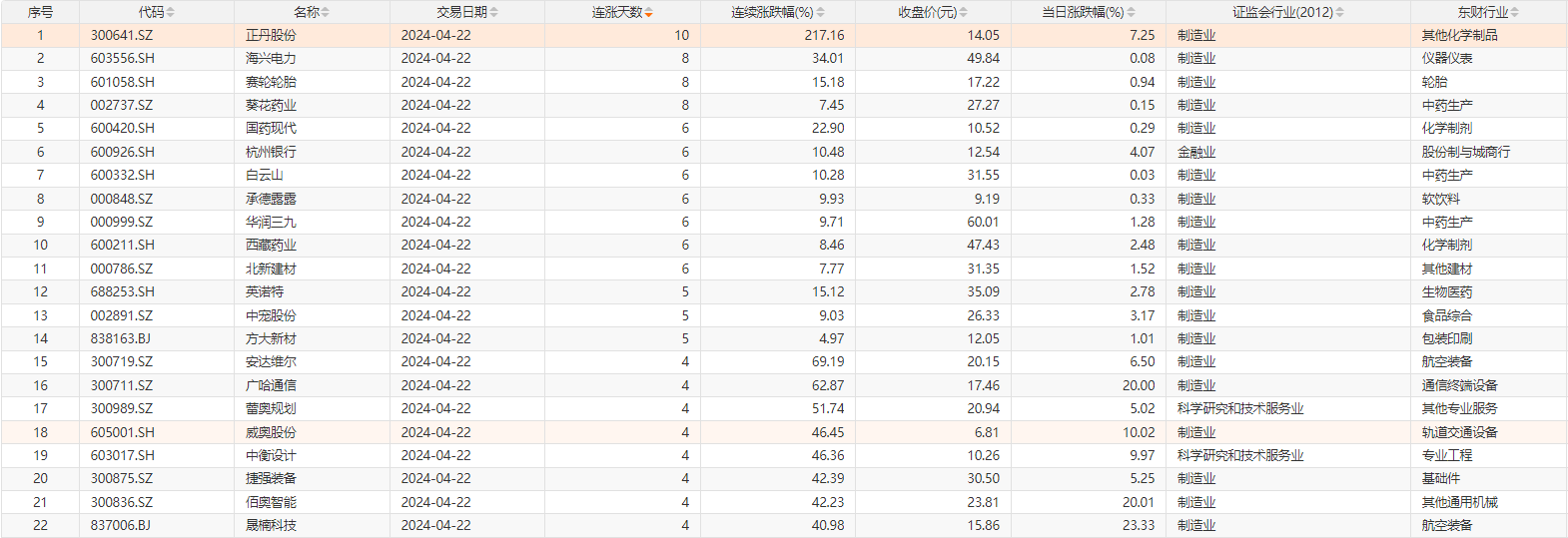
Task: Sort by 交易日期 using its sort arrow
Action: tap(494, 12)
